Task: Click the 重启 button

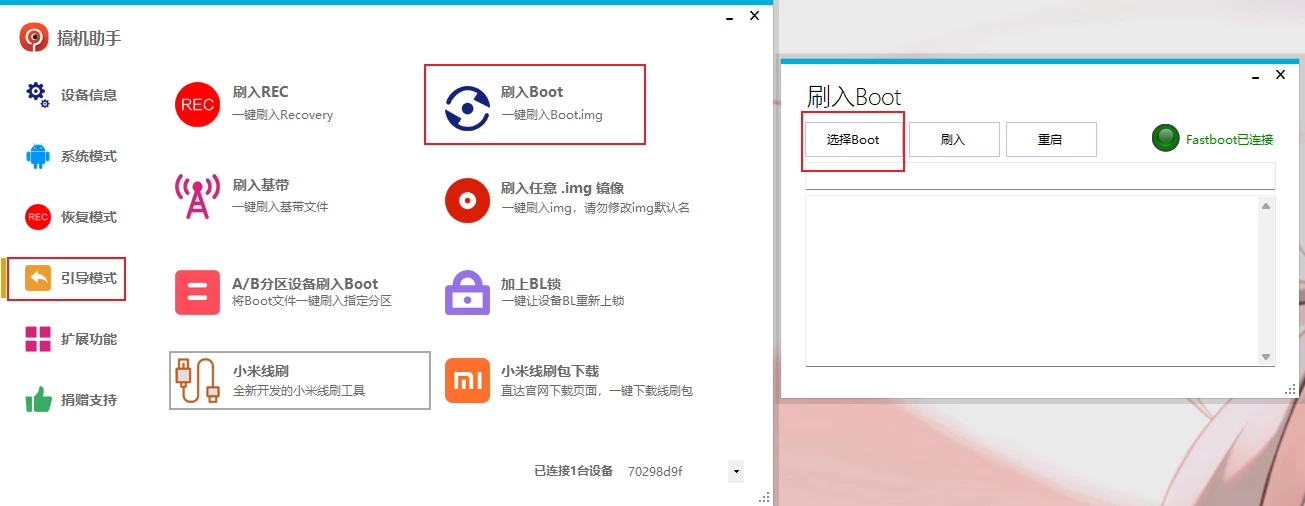Action: pos(1050,140)
